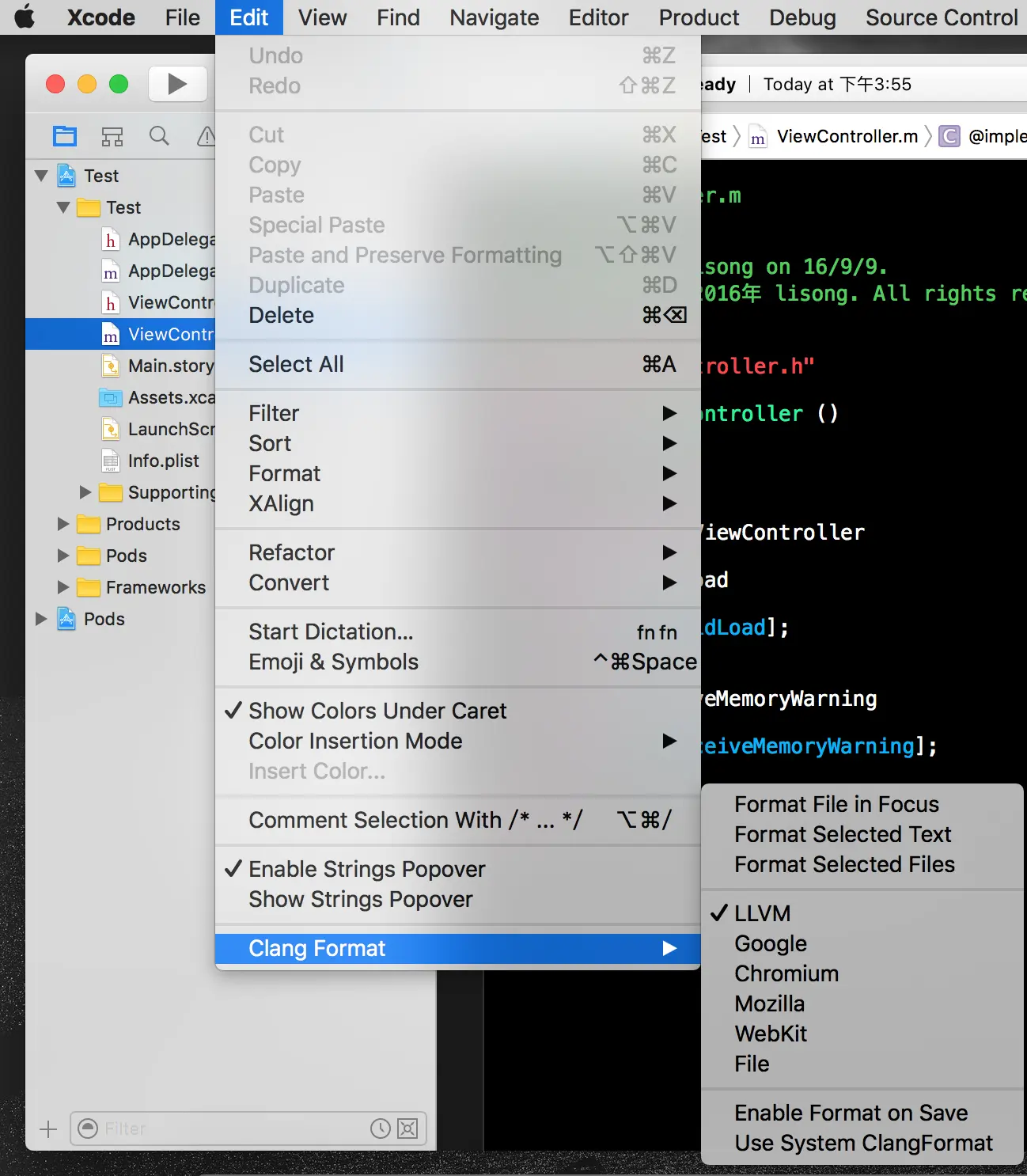
Task: Click the Assets.xcassets folder icon
Action: click(111, 397)
